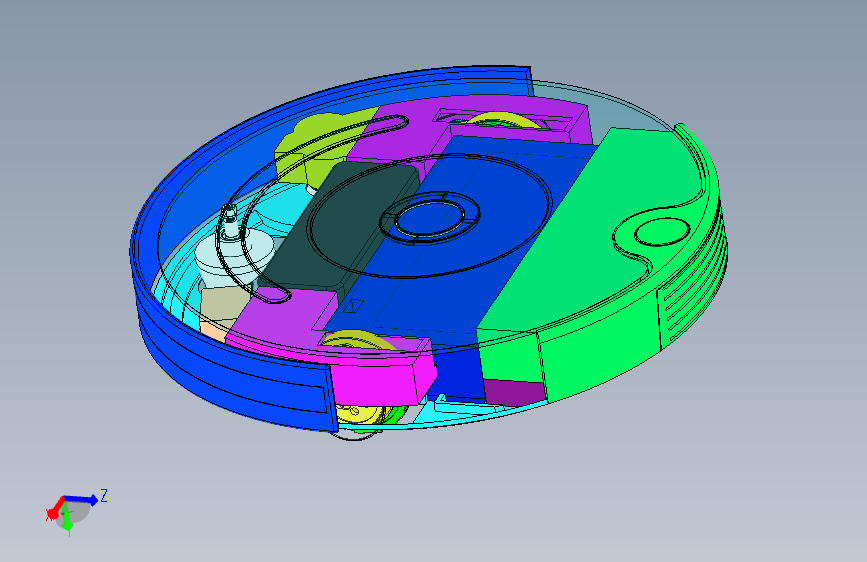Image resolution: width=867 pixels, height=562 pixels.
Task: Click the blue Z axis arrow on triad
Action: [x=83, y=499]
